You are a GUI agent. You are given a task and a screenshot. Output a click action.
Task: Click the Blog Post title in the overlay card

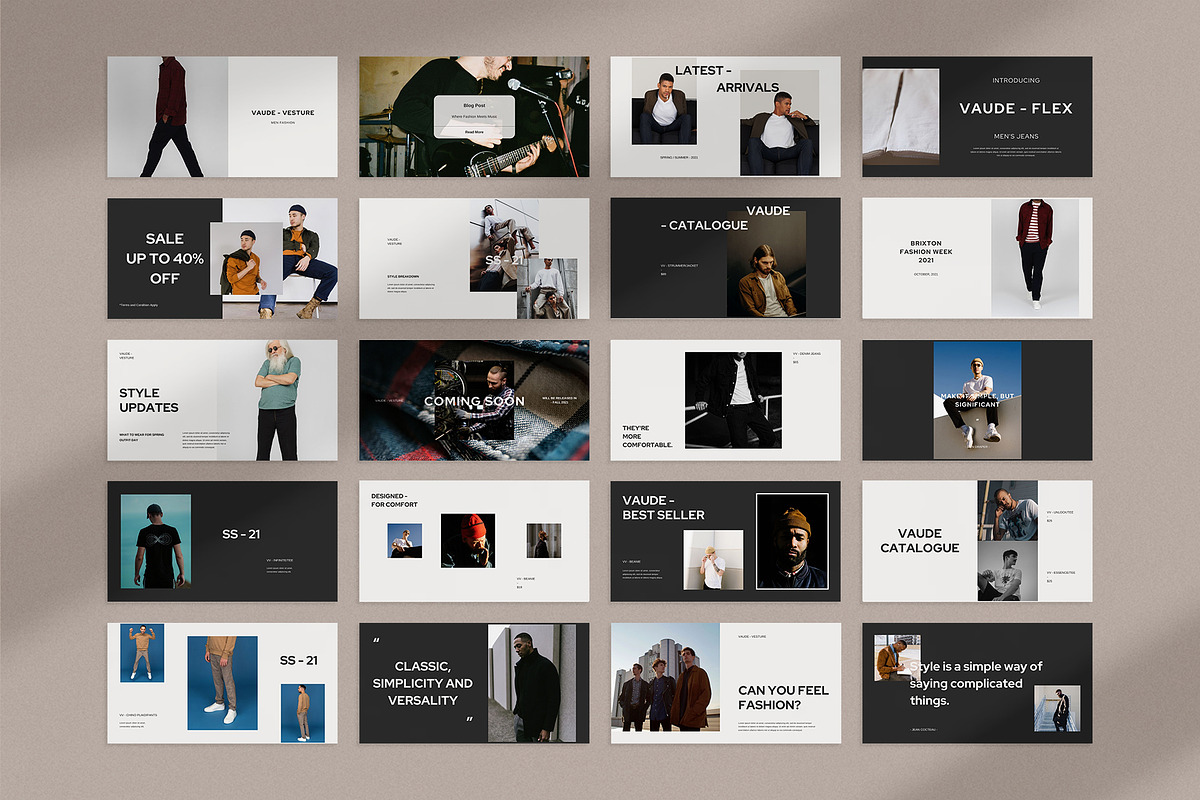[x=474, y=105]
